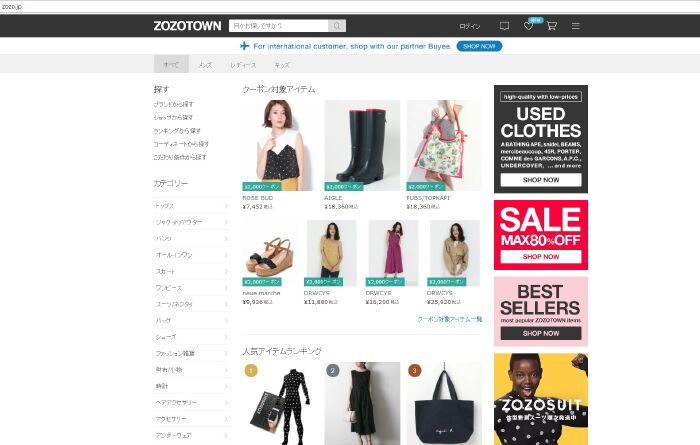Click SHOP NOW on USED CLOTHES banner
This screenshot has width=700, height=445.
coord(541,180)
